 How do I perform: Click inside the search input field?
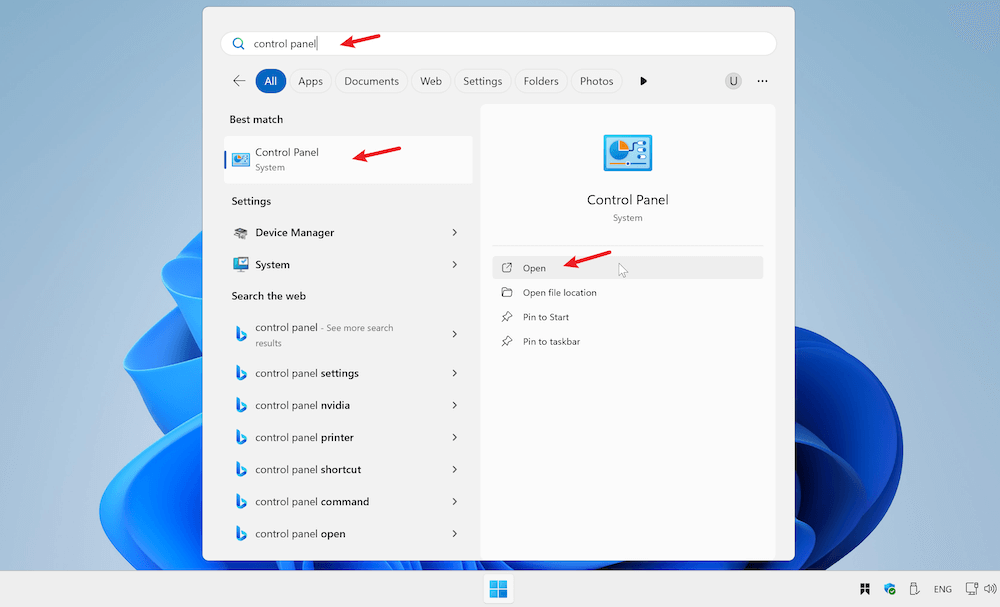pyautogui.click(x=400, y=43)
